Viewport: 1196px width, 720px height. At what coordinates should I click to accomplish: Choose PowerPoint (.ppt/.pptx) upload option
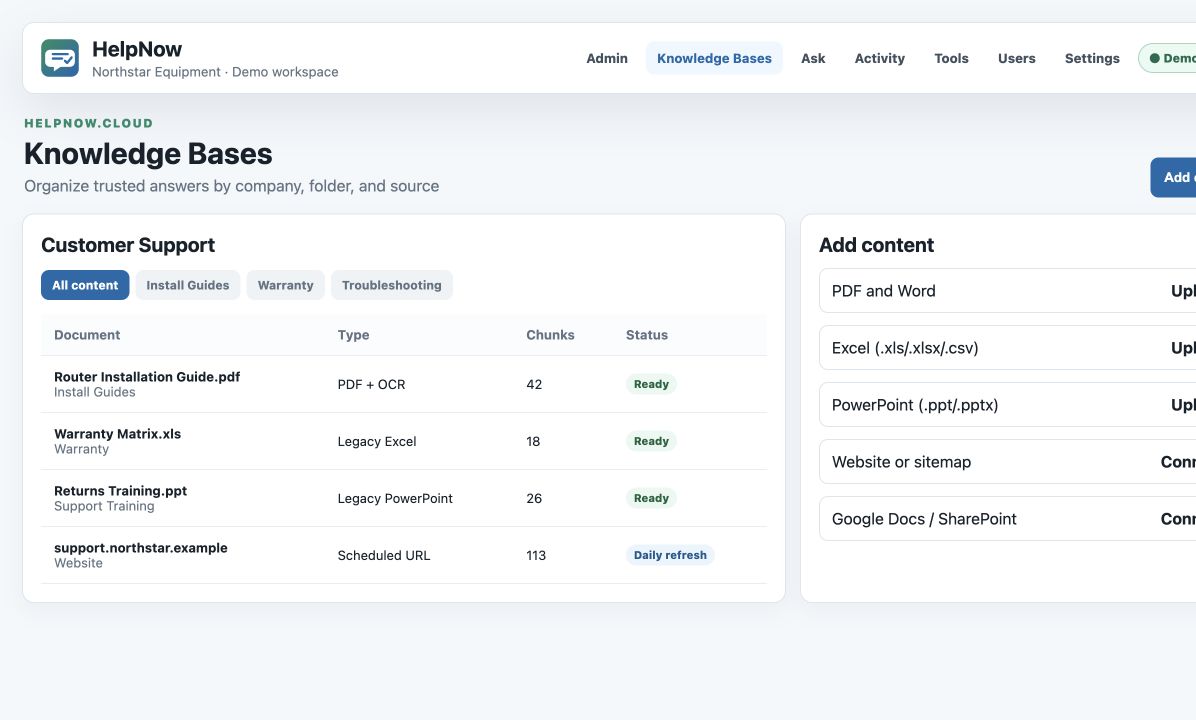1007,405
